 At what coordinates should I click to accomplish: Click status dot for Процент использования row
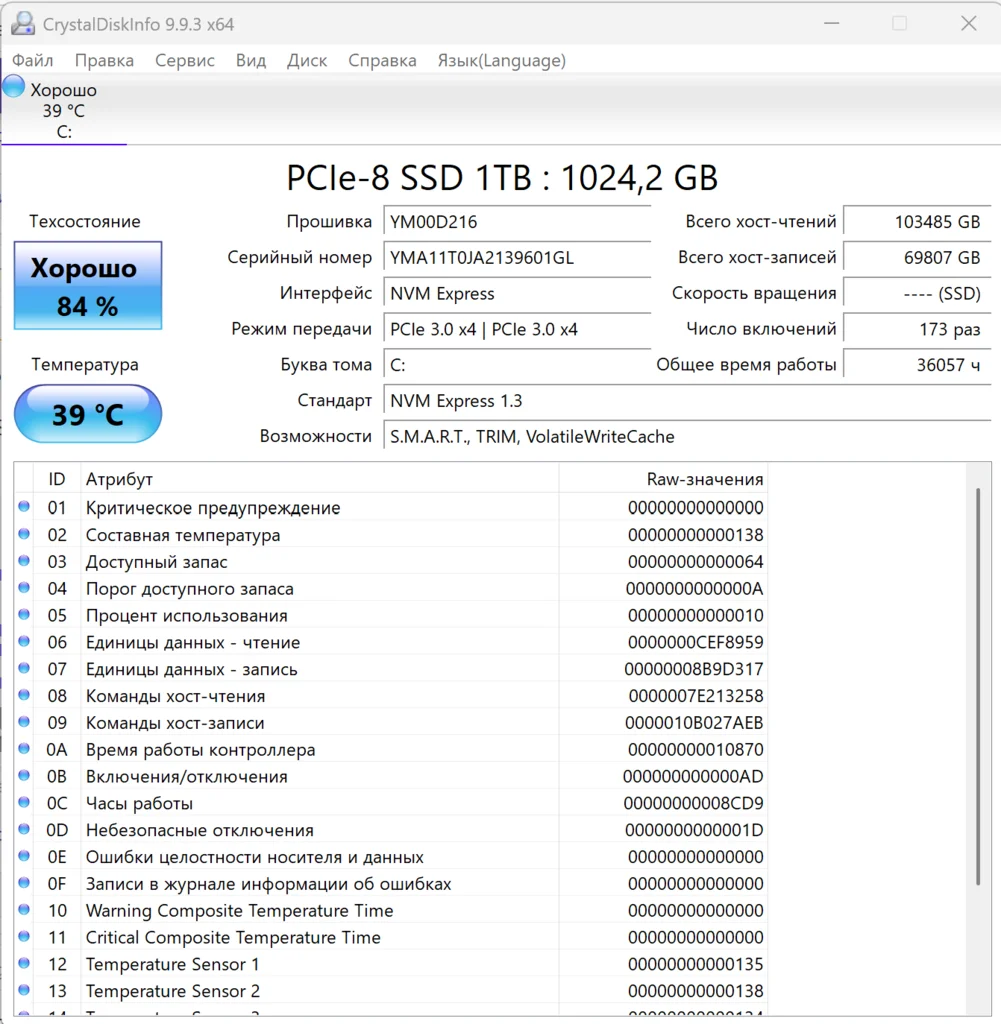tap(24, 615)
